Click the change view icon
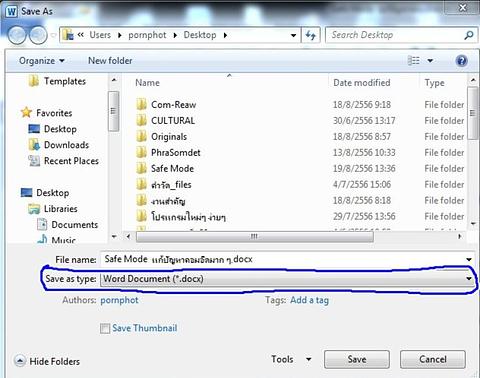The width and height of the screenshot is (480, 378). pos(414,61)
